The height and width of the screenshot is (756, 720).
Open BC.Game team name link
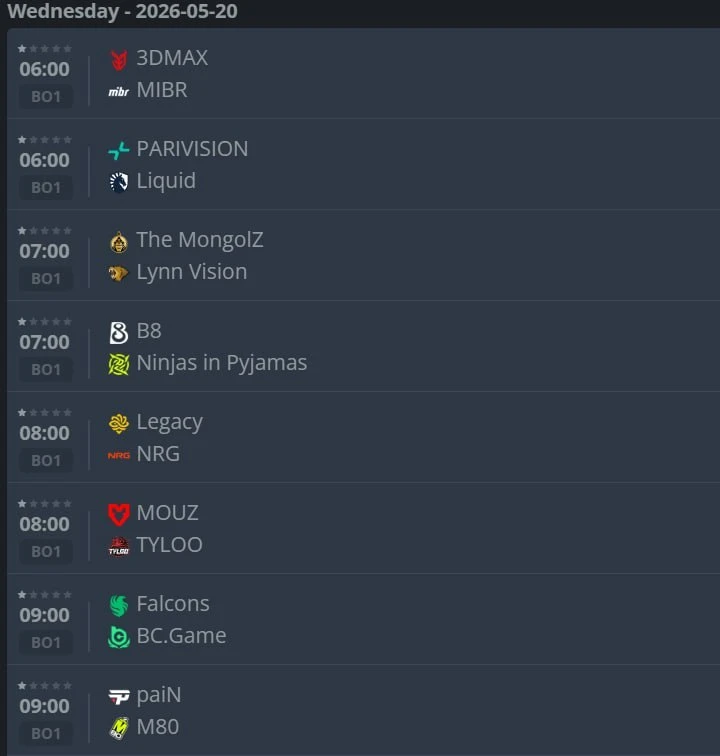tap(181, 636)
